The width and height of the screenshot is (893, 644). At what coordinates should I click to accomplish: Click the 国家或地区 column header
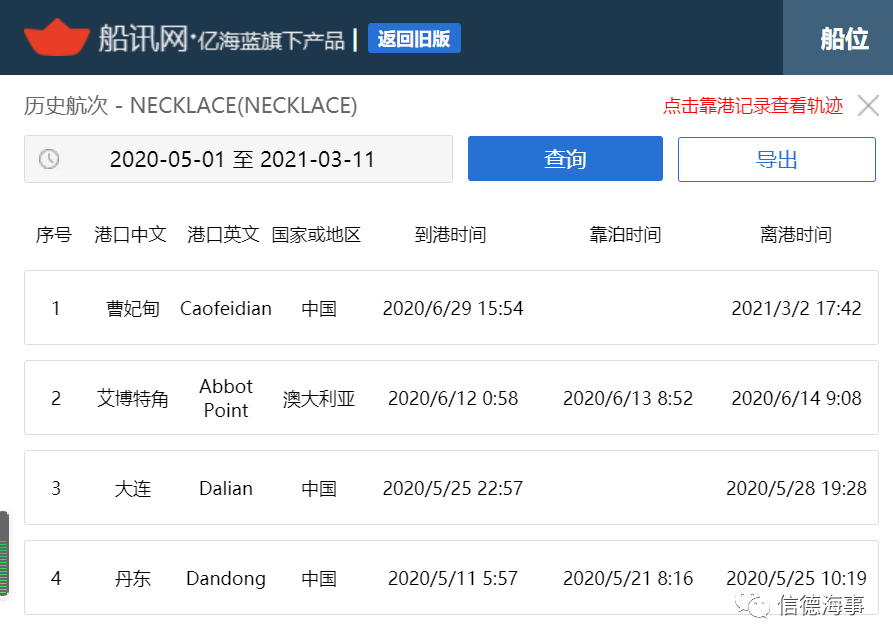(x=317, y=235)
